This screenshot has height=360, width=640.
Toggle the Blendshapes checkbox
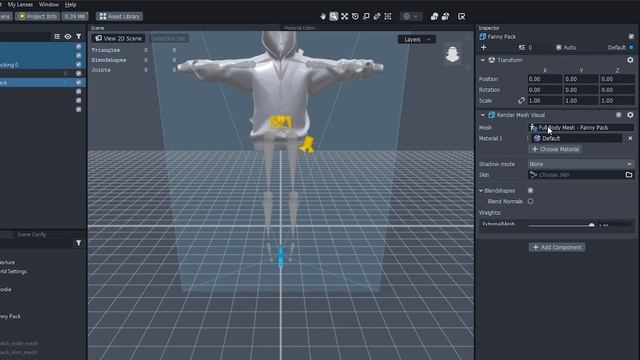tap(530, 191)
